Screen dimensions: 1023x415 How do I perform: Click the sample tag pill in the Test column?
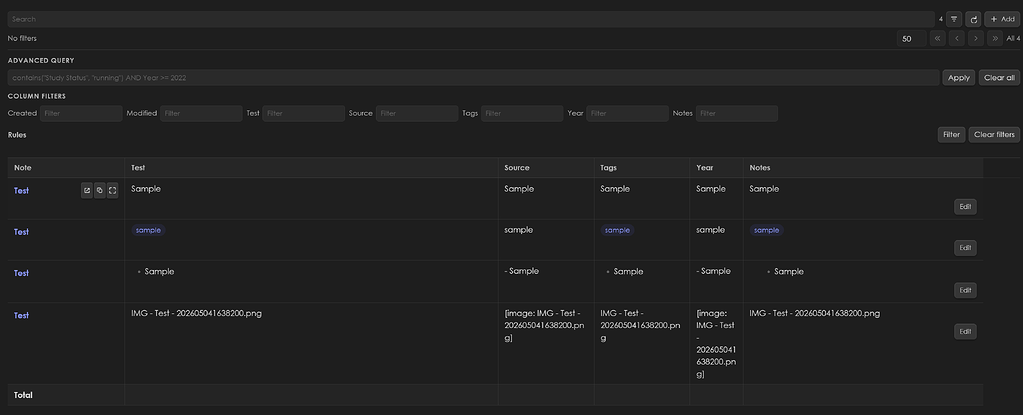148,230
